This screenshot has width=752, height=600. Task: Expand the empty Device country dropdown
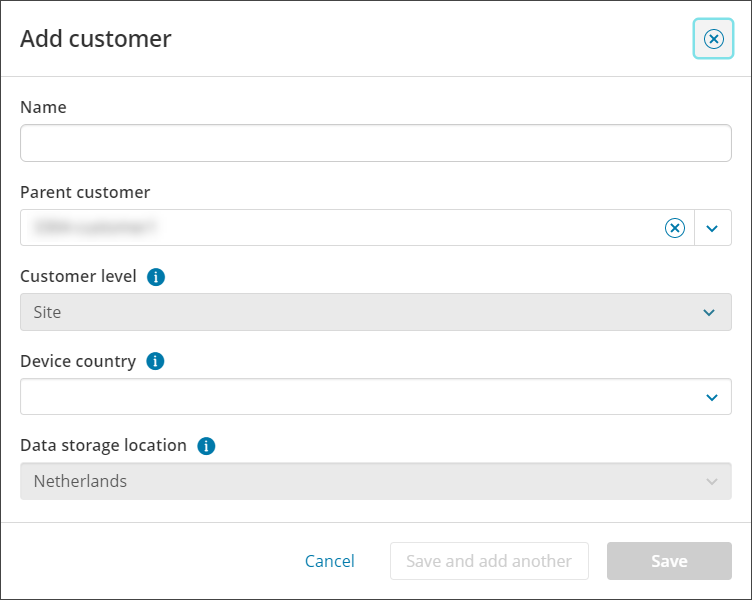point(375,397)
